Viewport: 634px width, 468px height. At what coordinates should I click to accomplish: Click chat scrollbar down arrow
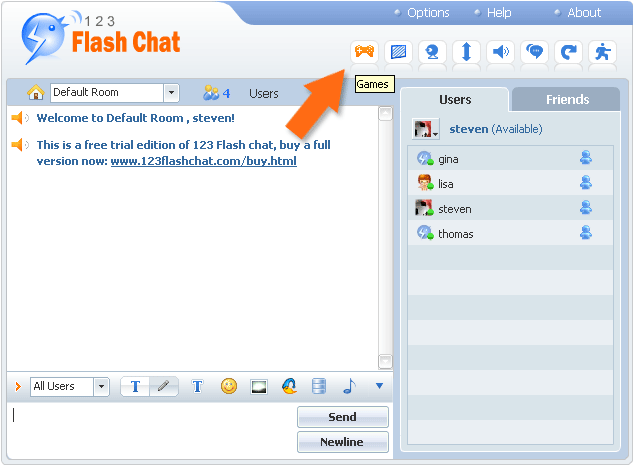(385, 361)
